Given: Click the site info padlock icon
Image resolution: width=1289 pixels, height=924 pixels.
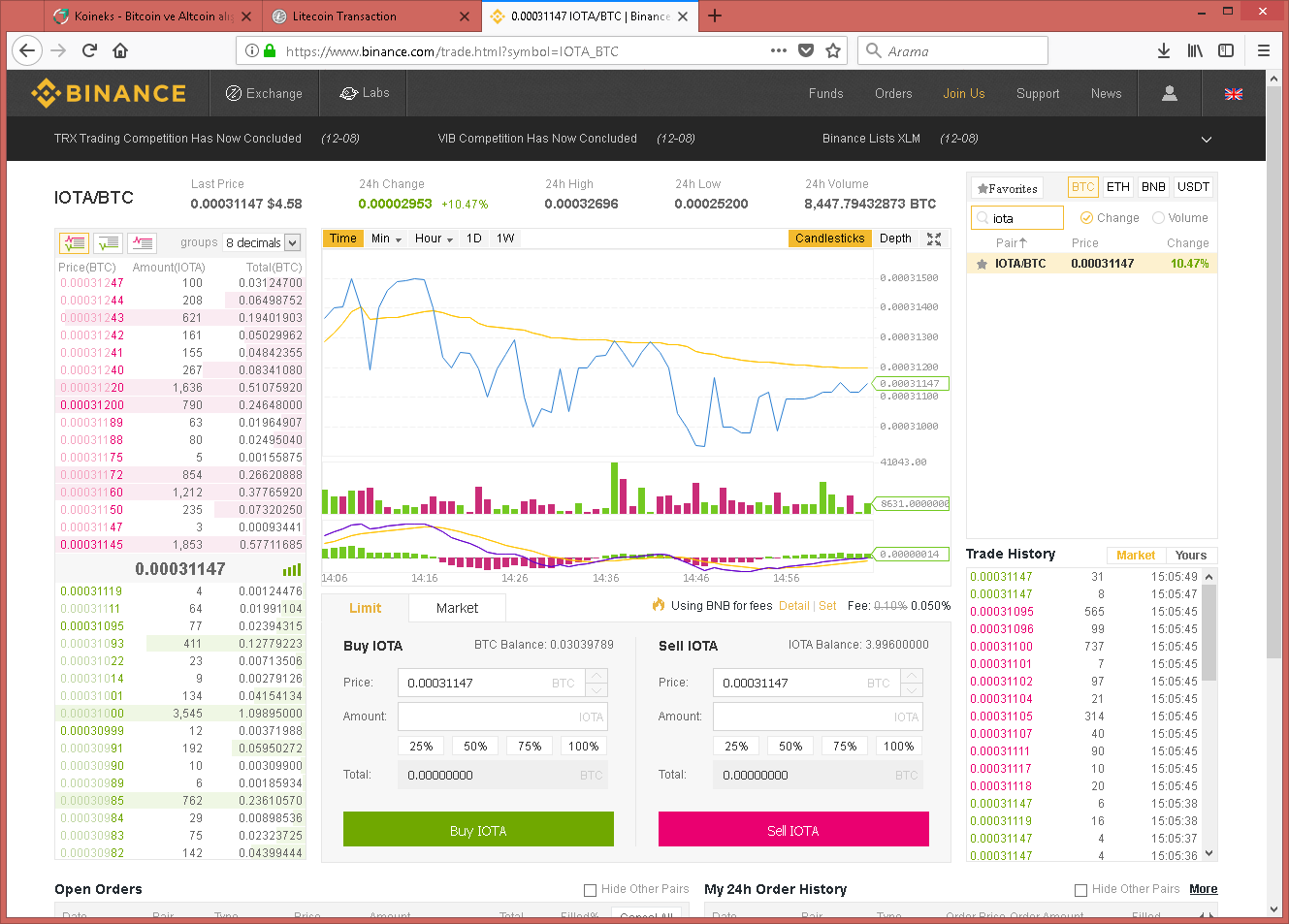Looking at the screenshot, I should tap(269, 50).
